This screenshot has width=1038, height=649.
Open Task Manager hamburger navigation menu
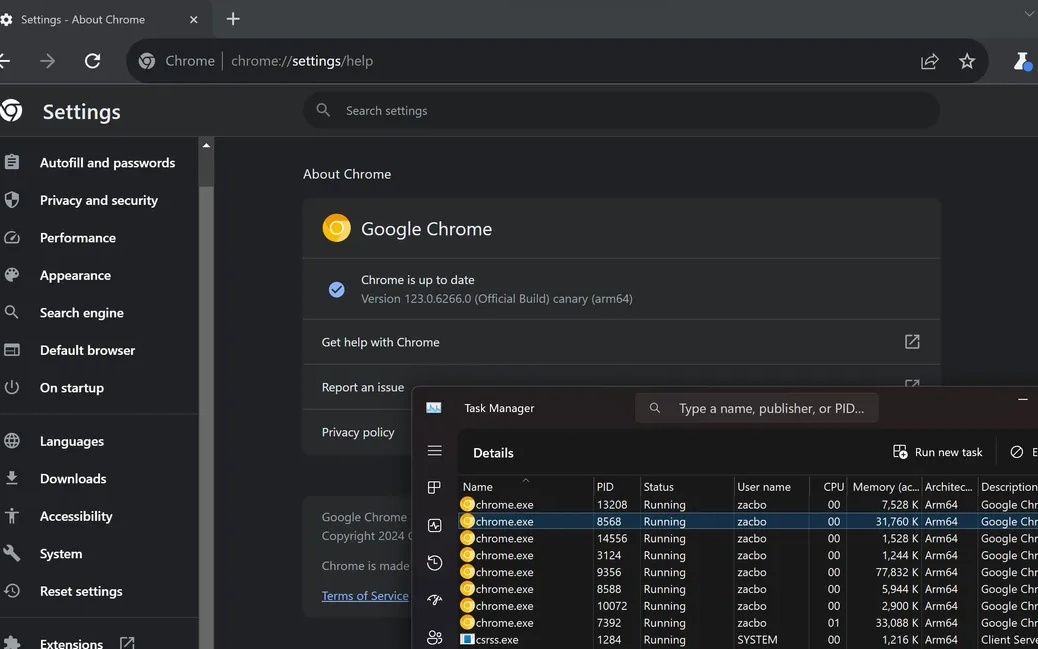pyautogui.click(x=434, y=451)
